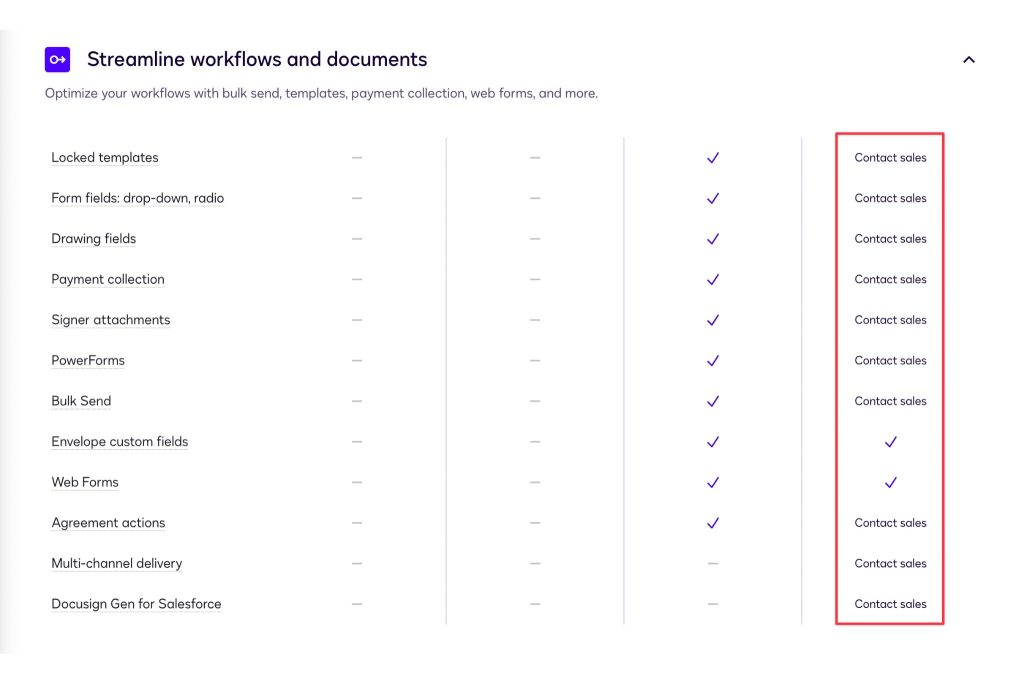Viewport: 1024px width, 683px height.
Task: Click the last-column checkmark for Web Forms
Action: tap(891, 482)
